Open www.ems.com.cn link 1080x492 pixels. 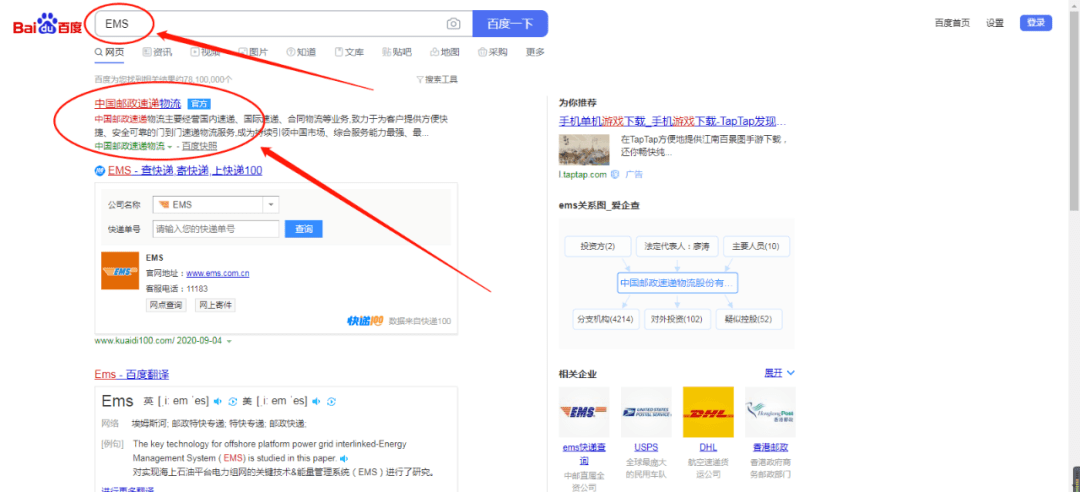[218, 274]
